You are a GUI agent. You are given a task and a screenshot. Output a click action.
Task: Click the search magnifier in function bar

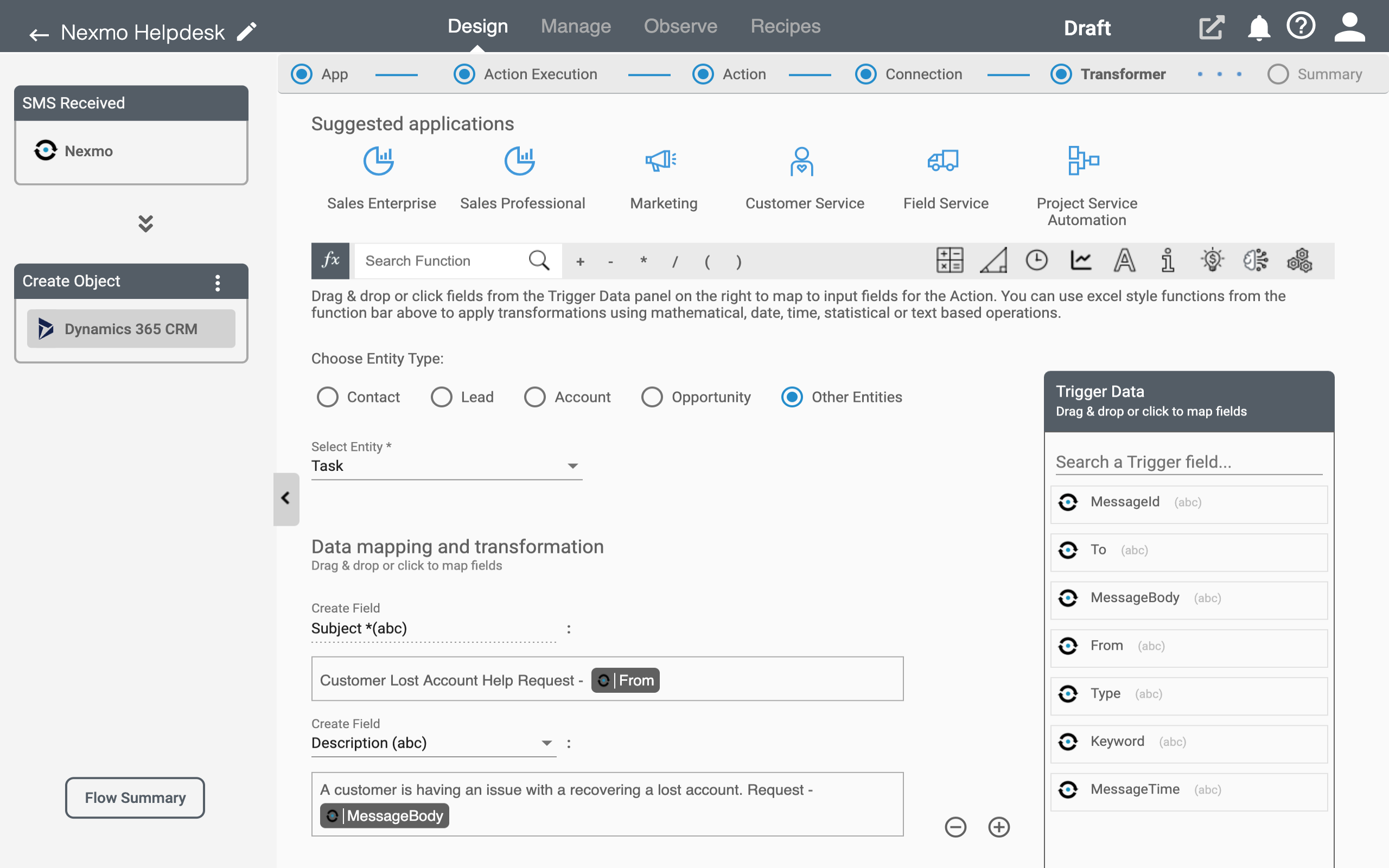[x=539, y=260]
